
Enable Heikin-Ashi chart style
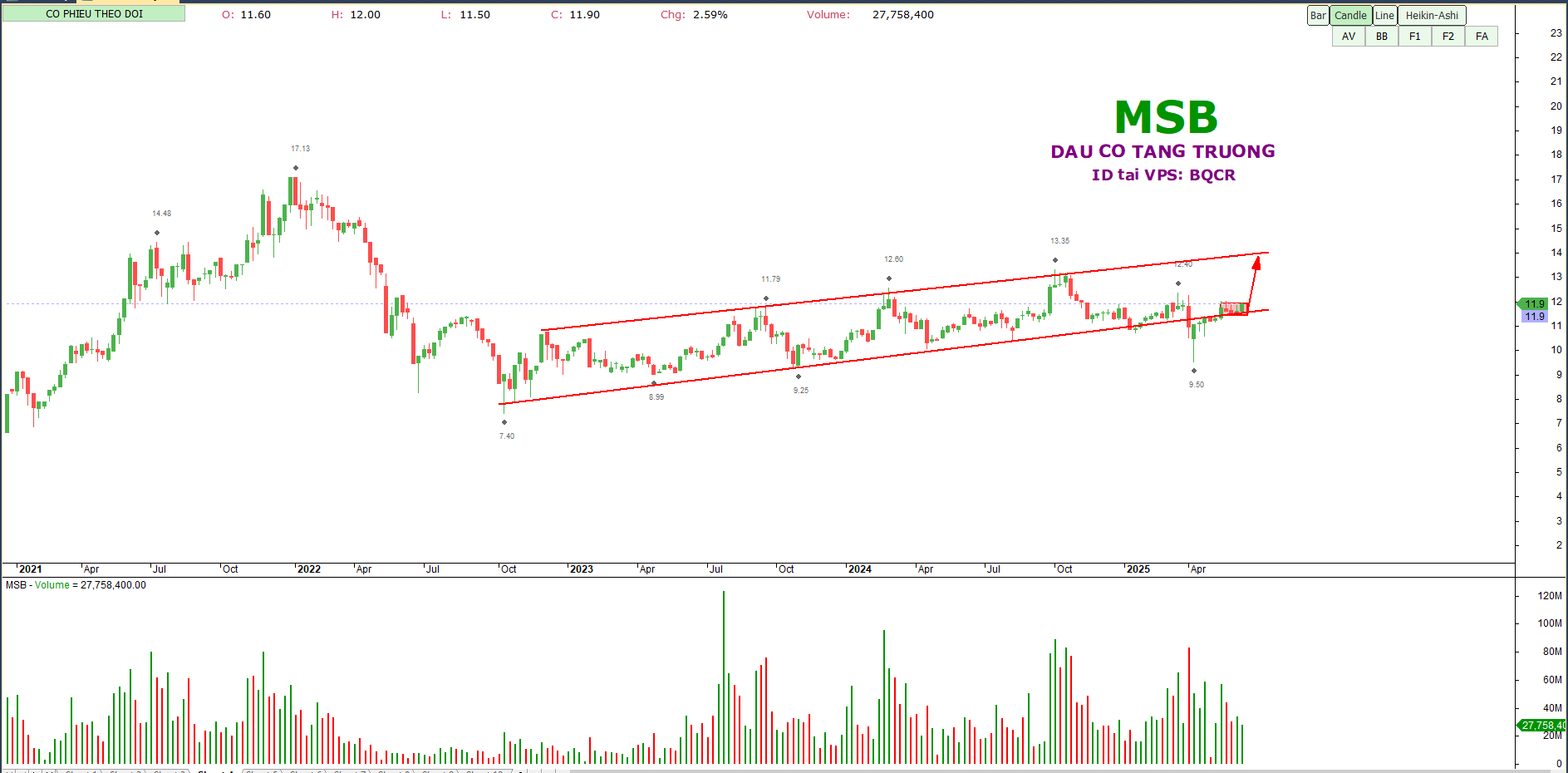click(x=1432, y=16)
